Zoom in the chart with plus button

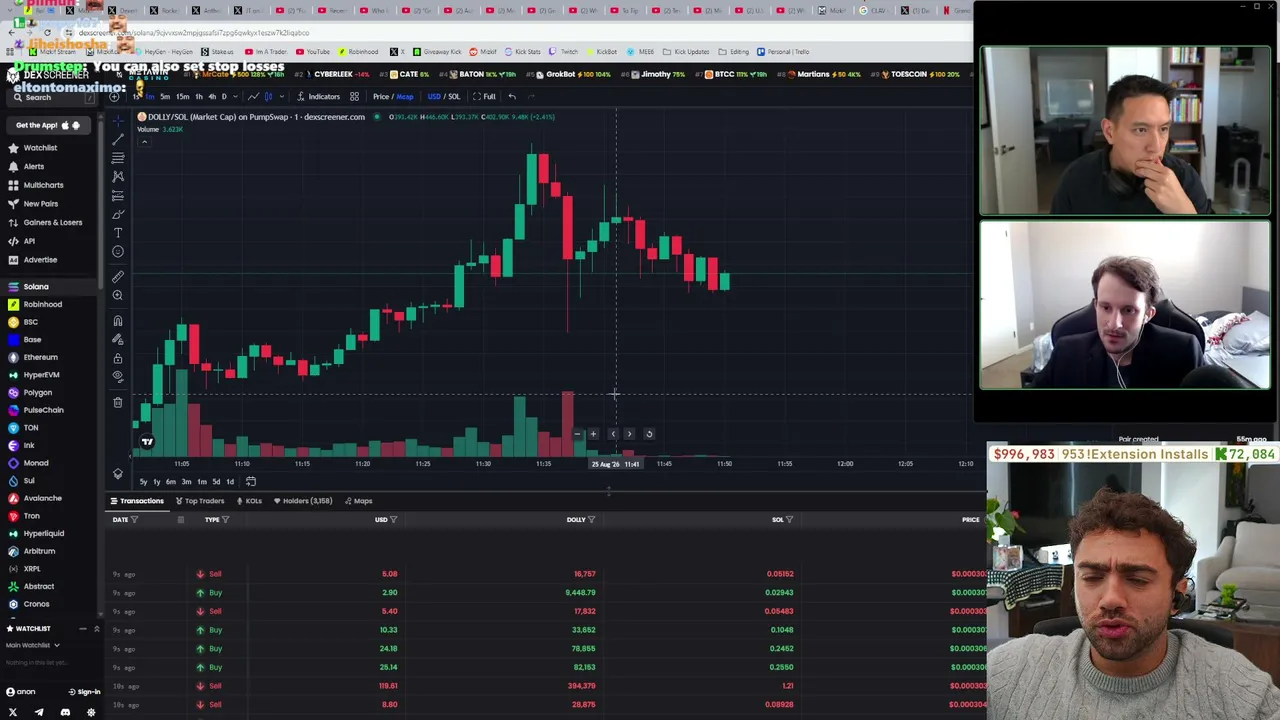pos(593,434)
